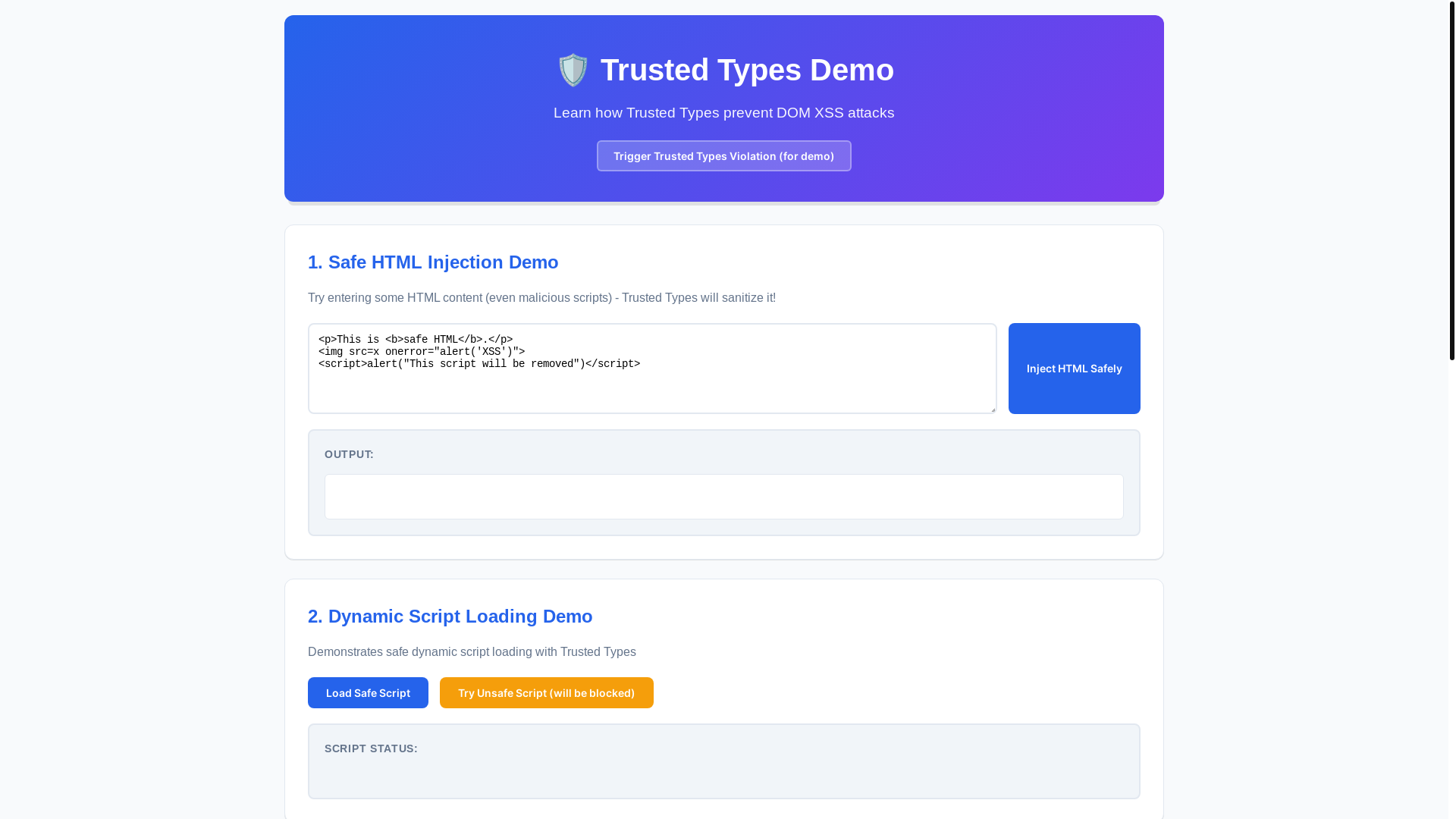Click the Trusted Types Demo title

[x=747, y=70]
